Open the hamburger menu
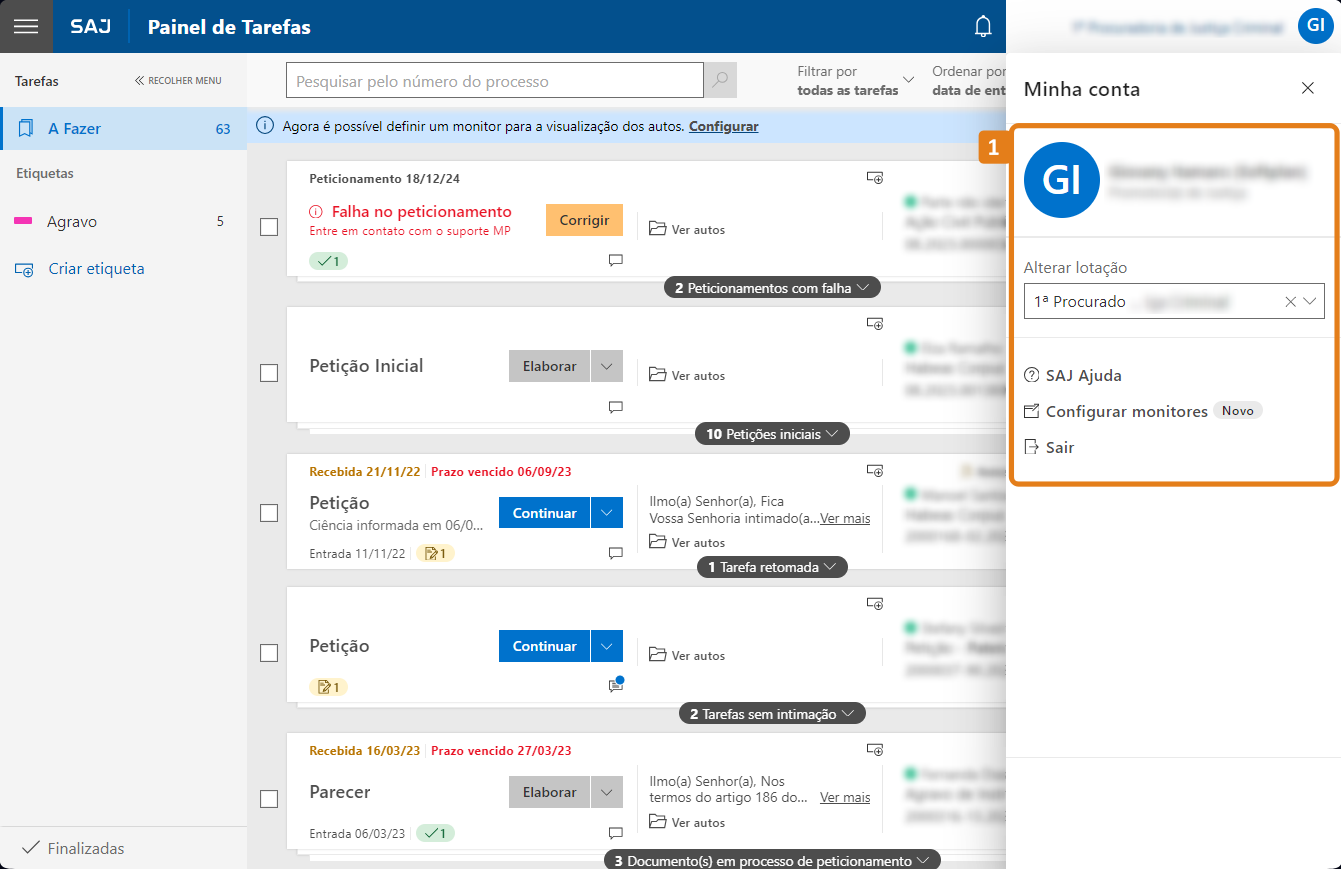Screen dimensions: 1341x869 26,26
